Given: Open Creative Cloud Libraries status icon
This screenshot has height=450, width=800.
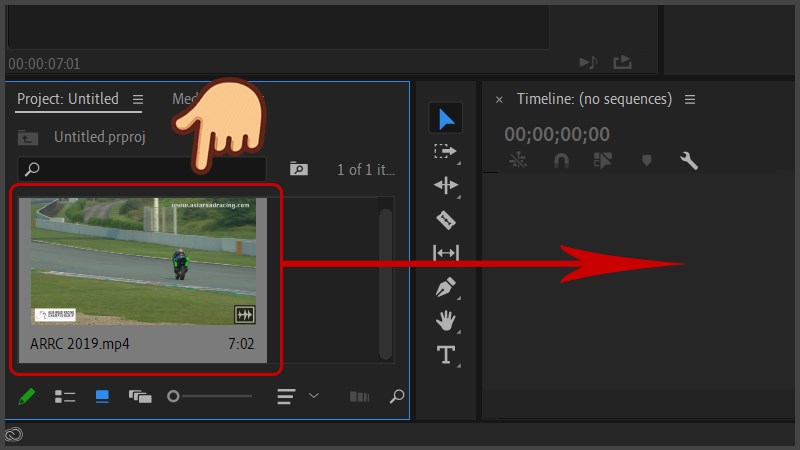Looking at the screenshot, I should click(14, 435).
